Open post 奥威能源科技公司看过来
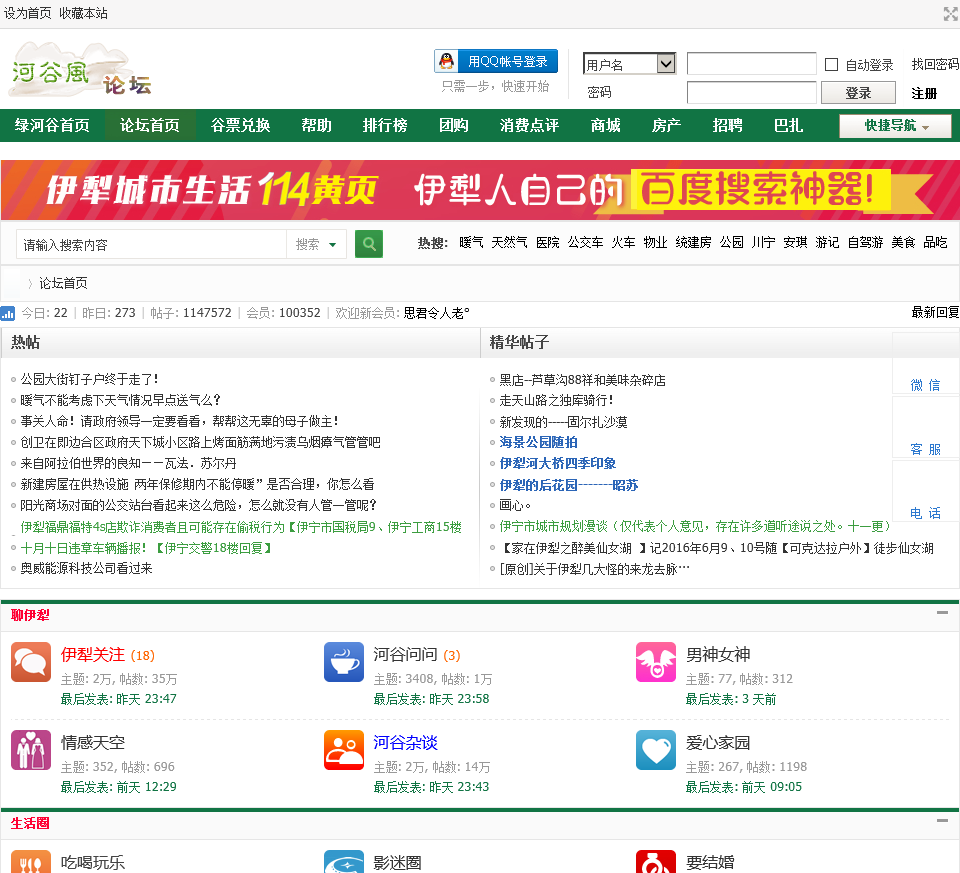Viewport: 960px width, 873px height. point(86,568)
